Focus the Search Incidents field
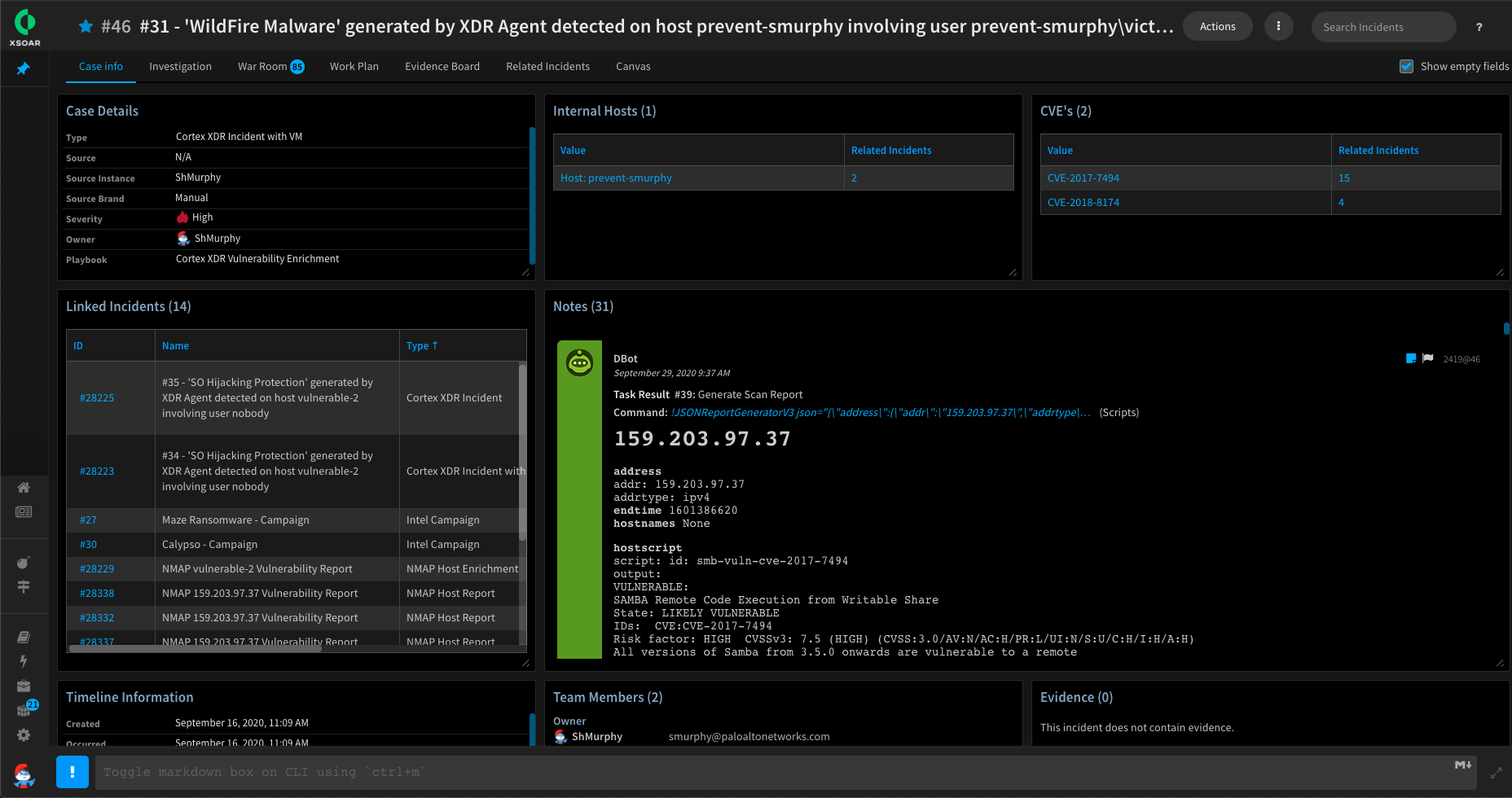The width and height of the screenshot is (1512, 798). tap(1383, 27)
